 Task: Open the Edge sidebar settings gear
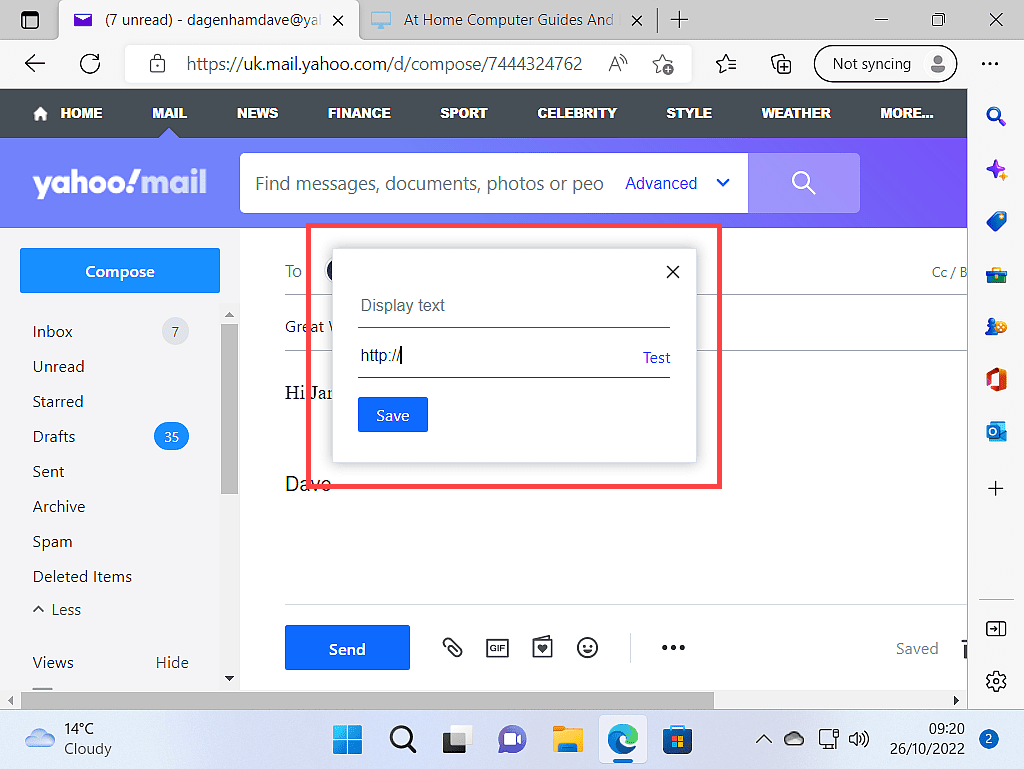[x=995, y=681]
